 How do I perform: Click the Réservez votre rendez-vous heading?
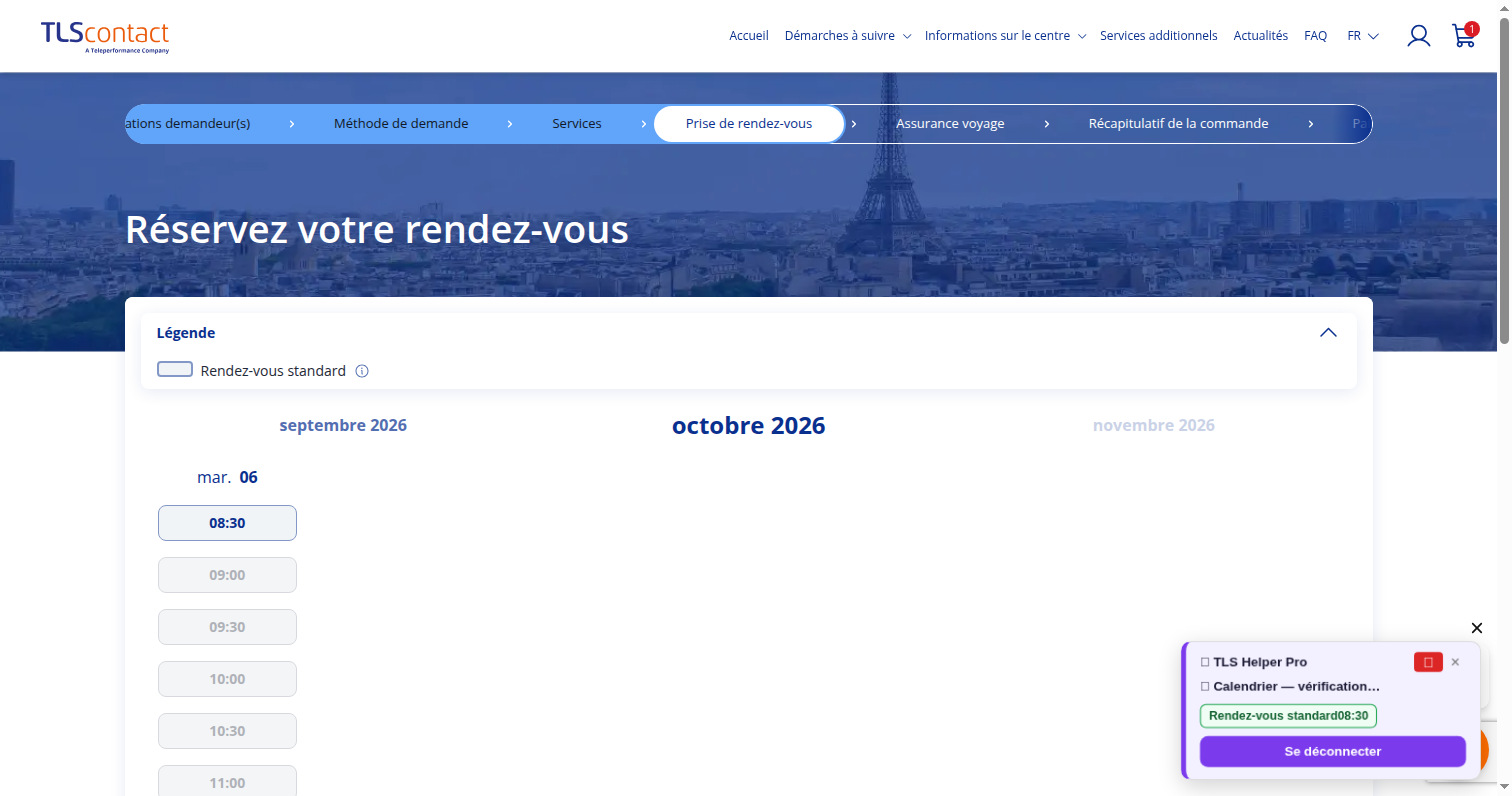[x=377, y=230]
